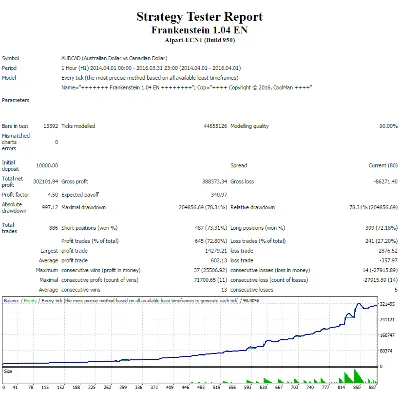Image resolution: width=400 pixels, height=400 pixels.
Task: Click 'consecutive loss (count of losses)' label
Action: pos(269,280)
